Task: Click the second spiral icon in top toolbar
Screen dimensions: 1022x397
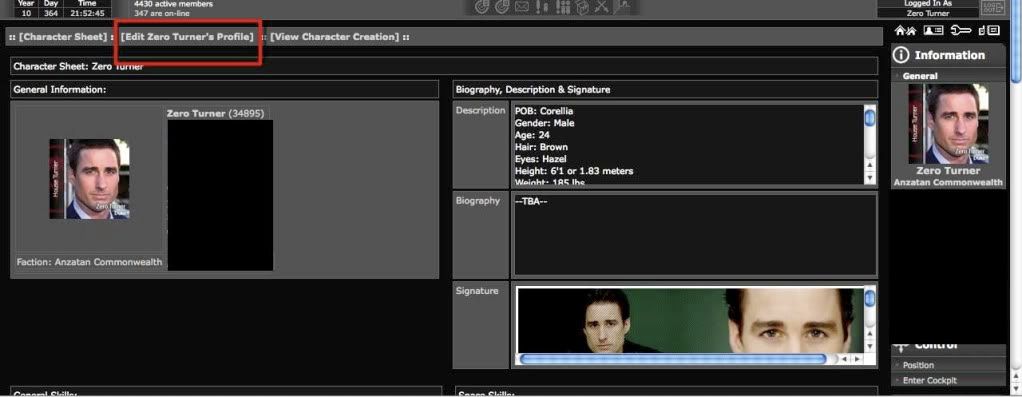Action: [x=502, y=7]
